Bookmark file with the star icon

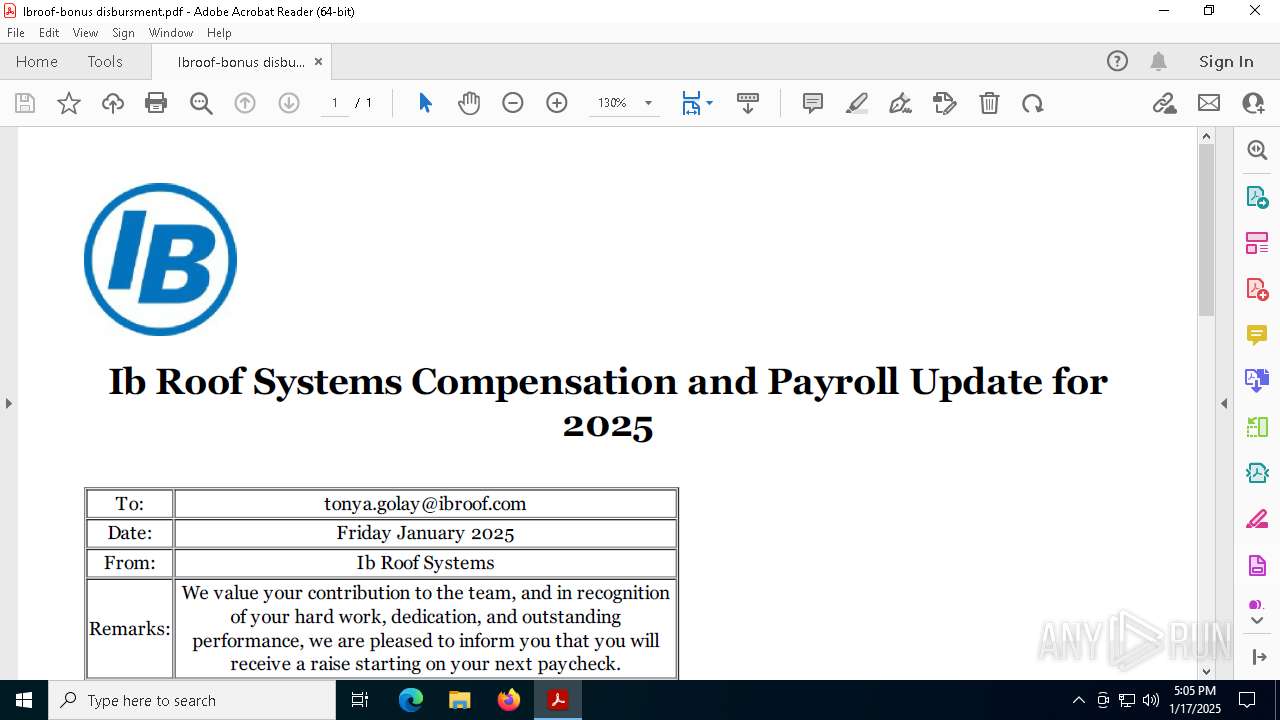click(69, 103)
